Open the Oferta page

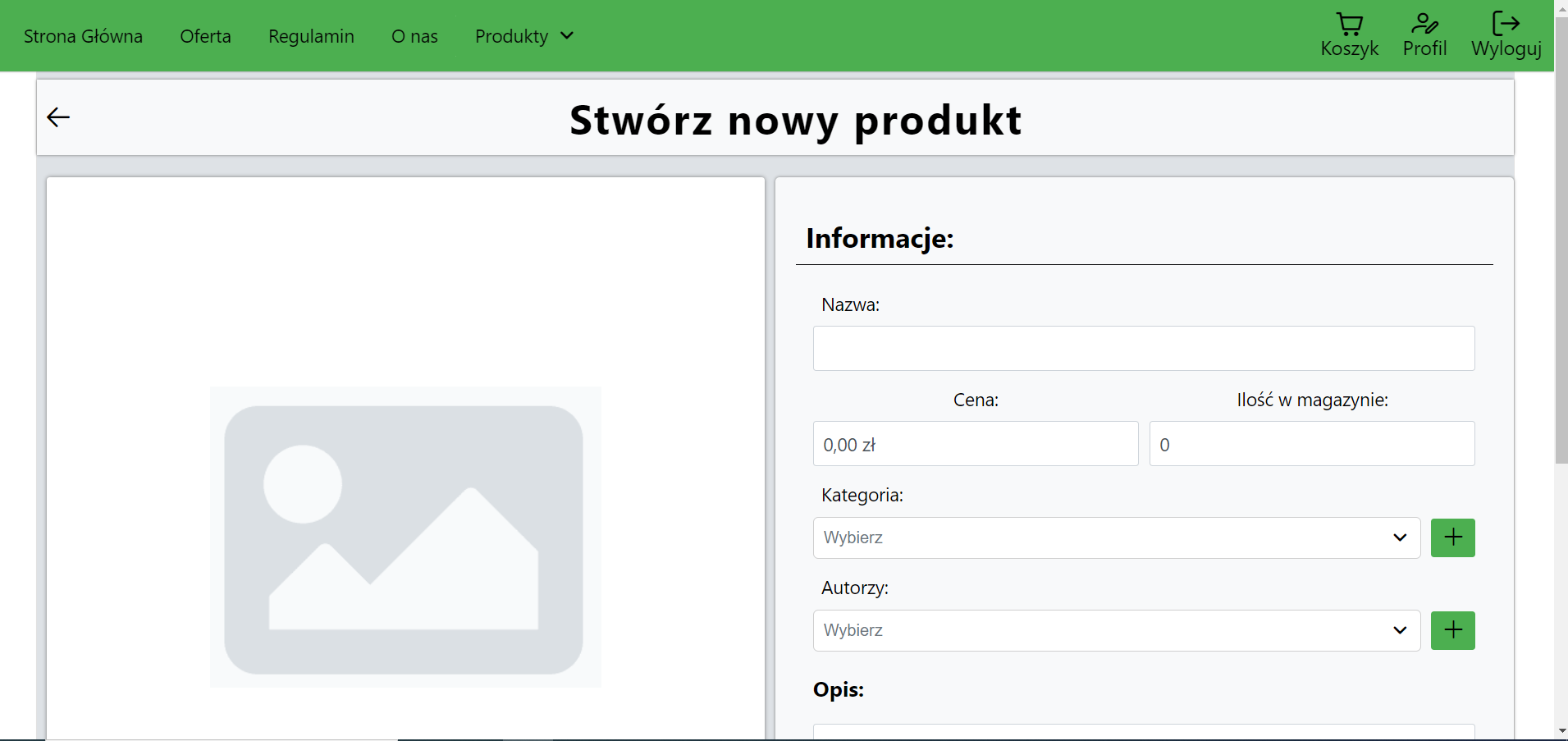click(205, 36)
